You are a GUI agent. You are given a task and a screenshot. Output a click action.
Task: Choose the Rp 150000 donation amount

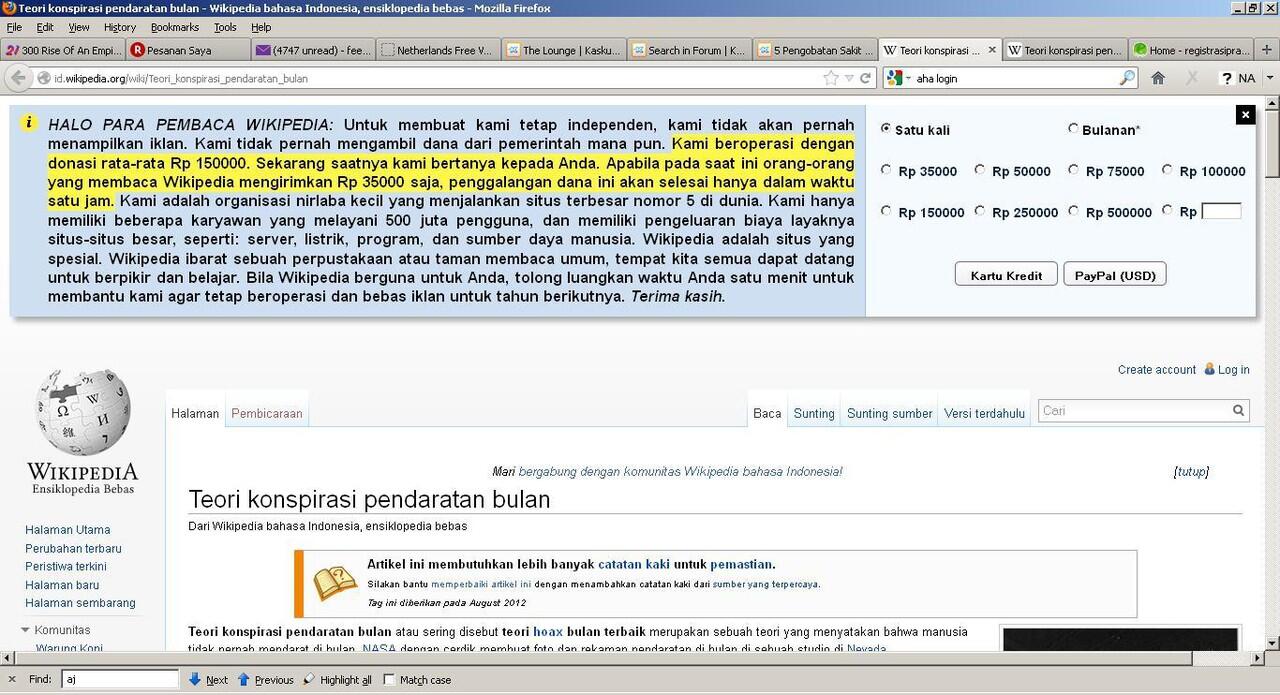click(886, 211)
